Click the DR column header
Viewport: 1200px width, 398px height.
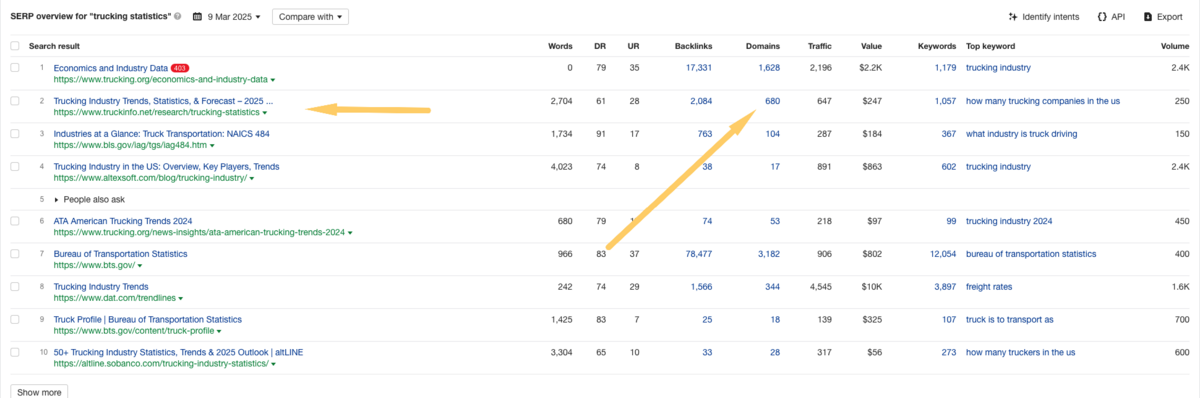point(600,46)
